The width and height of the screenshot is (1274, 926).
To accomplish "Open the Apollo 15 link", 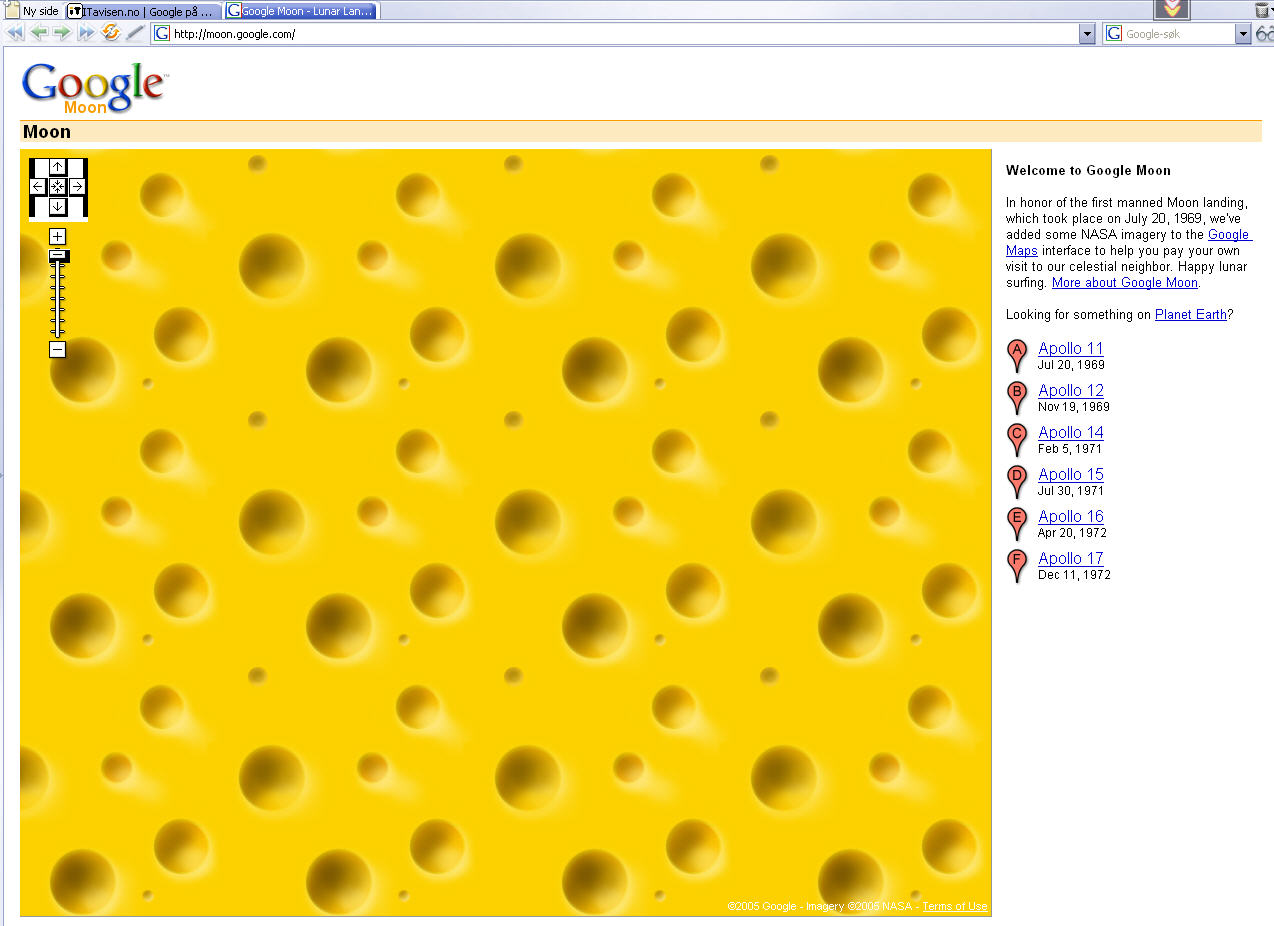I will [x=1071, y=474].
